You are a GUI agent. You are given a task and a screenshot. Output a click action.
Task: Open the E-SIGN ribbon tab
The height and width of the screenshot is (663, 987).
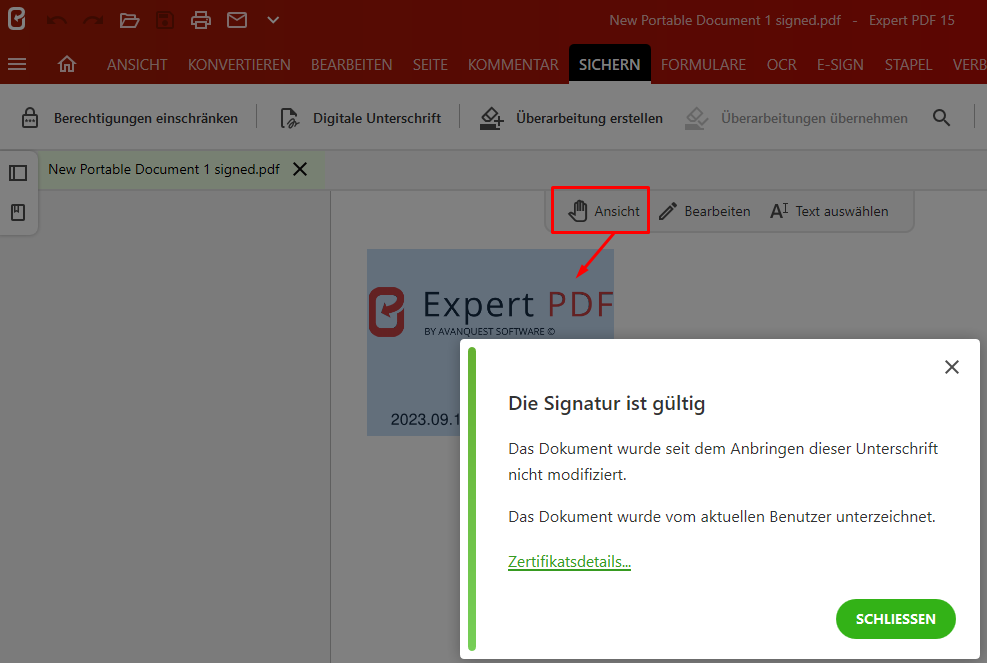(840, 65)
